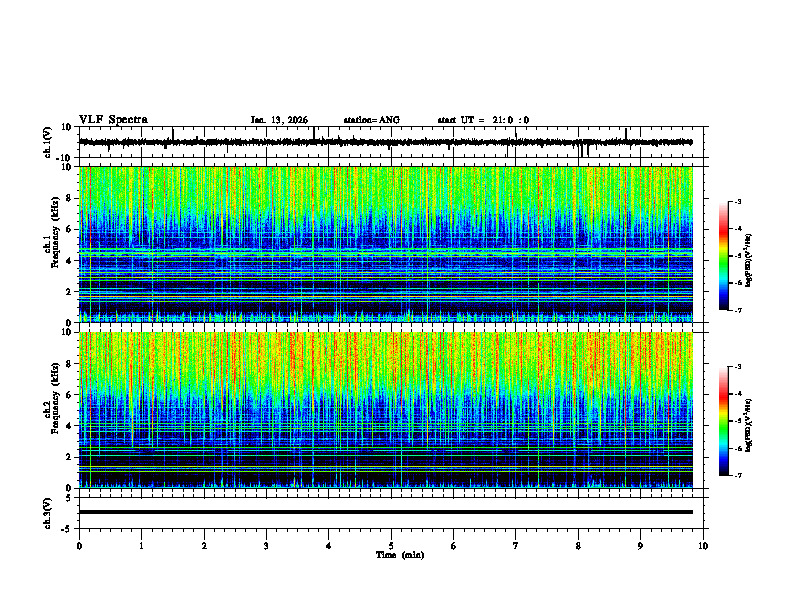The width and height of the screenshot is (792, 612).
Task: Select the "Jan. 13, 2026" date label
Action: [279, 120]
